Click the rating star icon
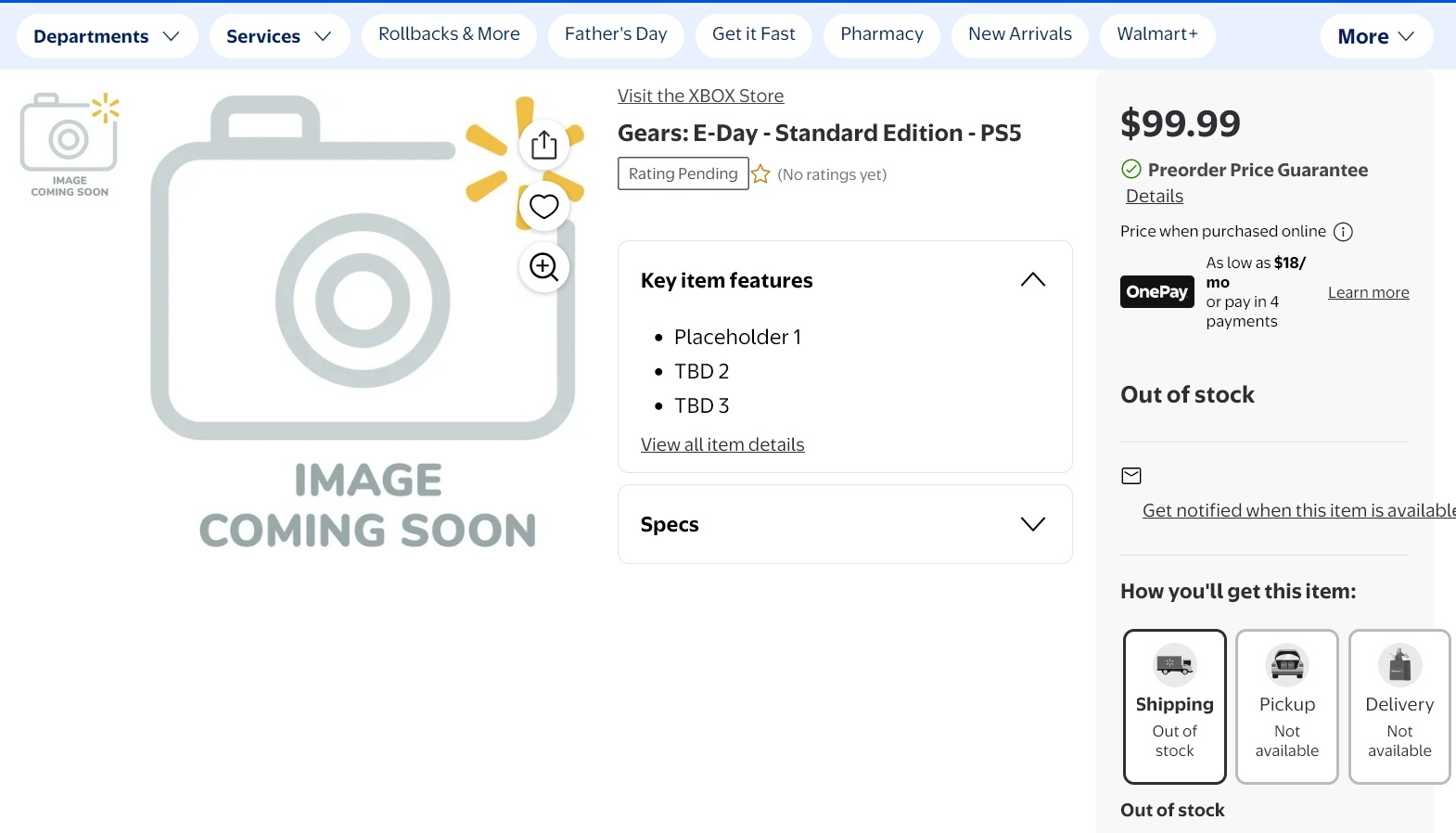The image size is (1456, 833). (x=760, y=174)
